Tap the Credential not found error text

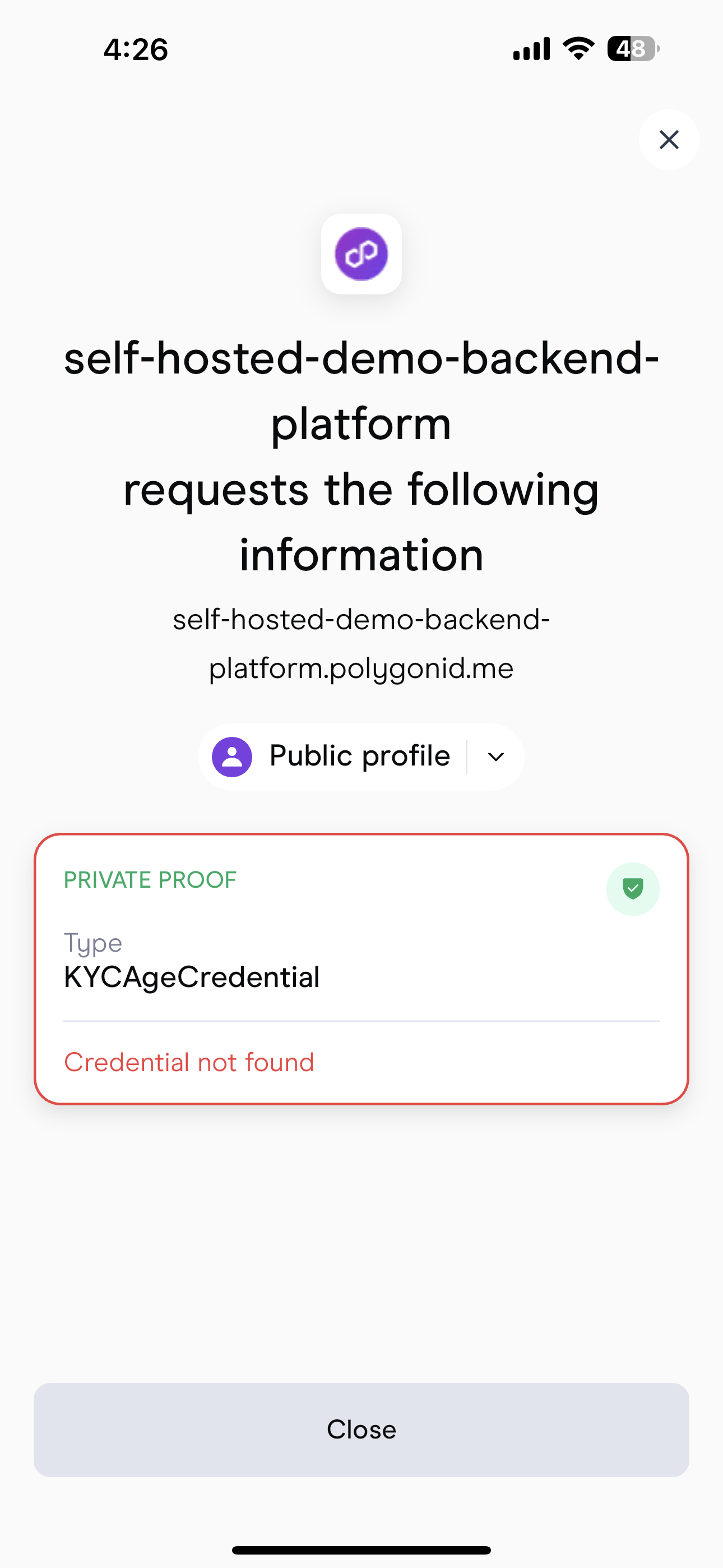click(x=189, y=1062)
